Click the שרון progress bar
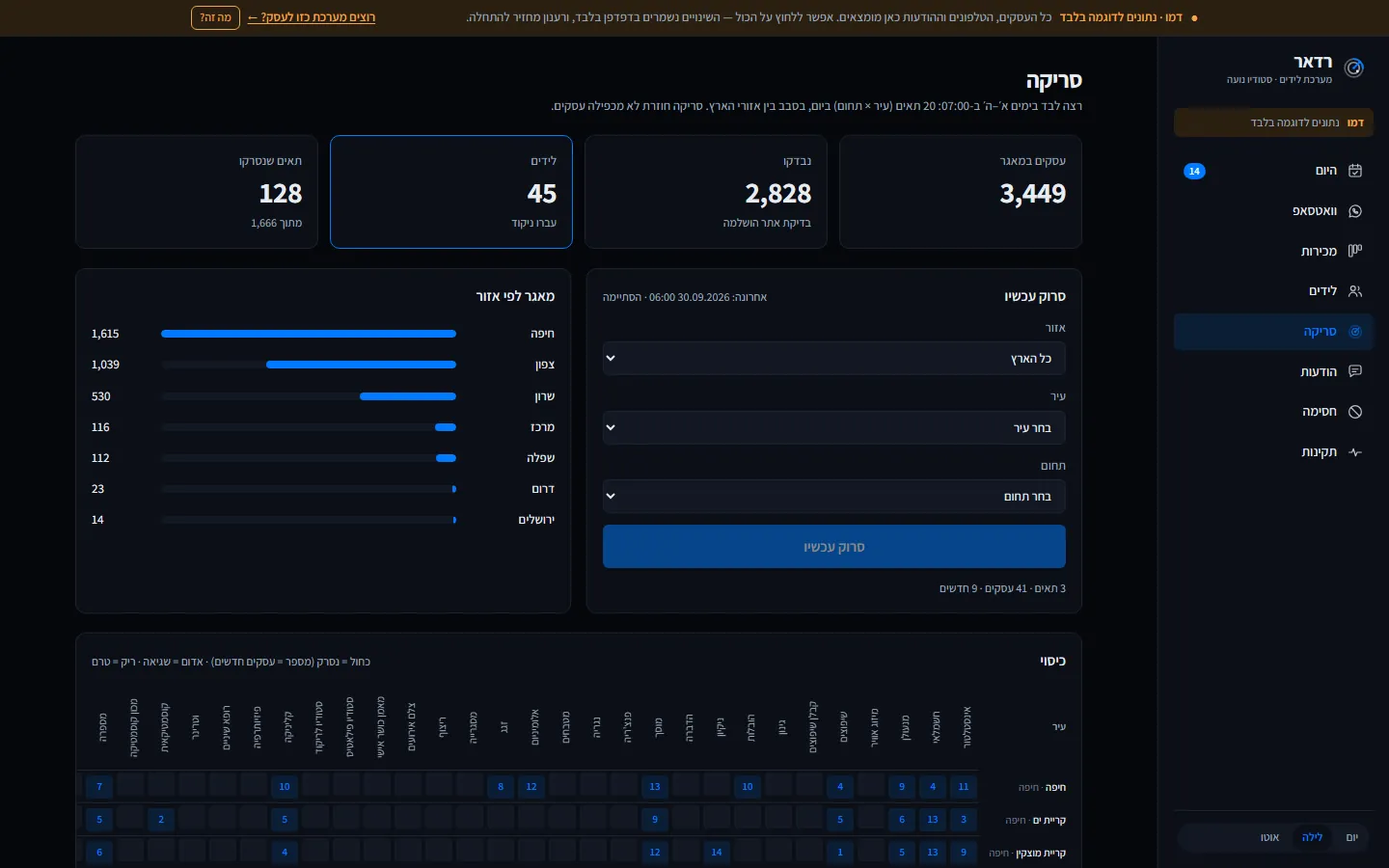The width and height of the screenshot is (1389, 868). tap(309, 396)
